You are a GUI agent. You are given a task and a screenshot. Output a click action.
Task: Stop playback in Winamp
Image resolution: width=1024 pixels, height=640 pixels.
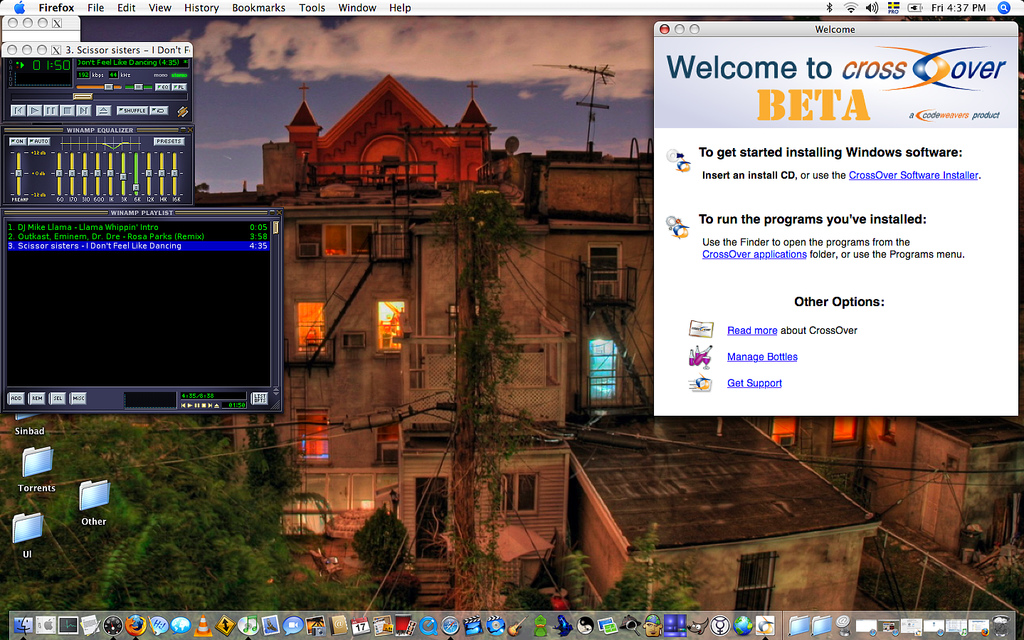(x=67, y=110)
